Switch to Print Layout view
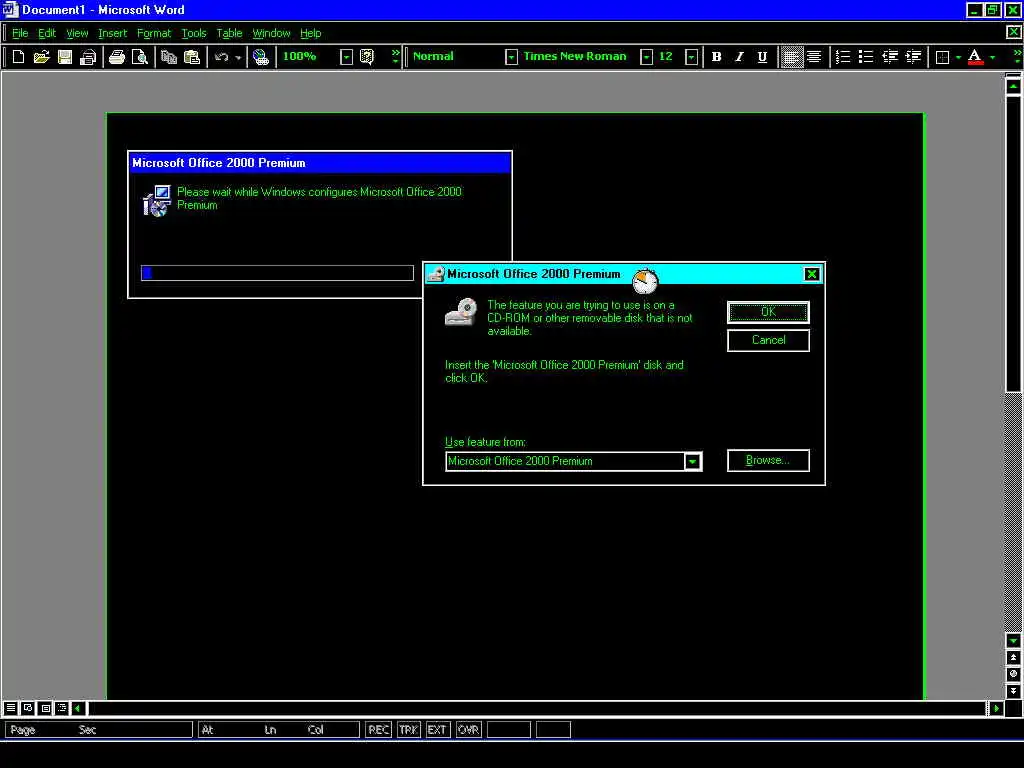Viewport: 1024px width, 768px height. (45, 708)
